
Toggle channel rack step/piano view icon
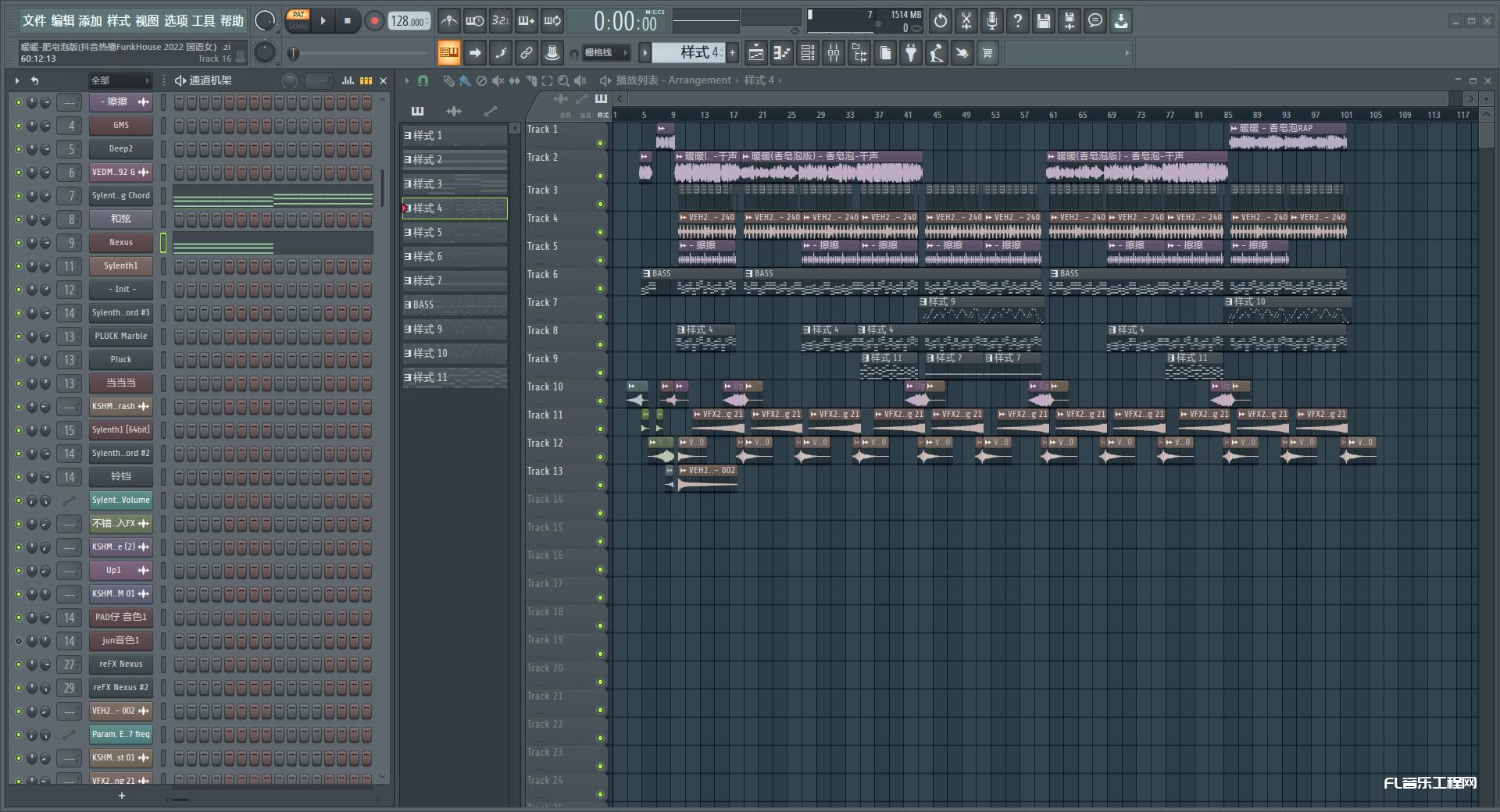366,80
